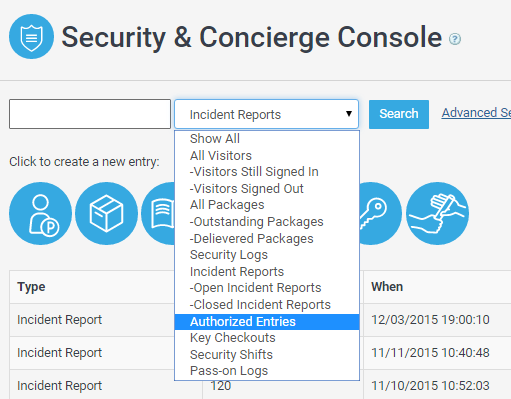Open the 12/03/2015 Incident Report row
The image size is (511, 399).
(x=260, y=320)
